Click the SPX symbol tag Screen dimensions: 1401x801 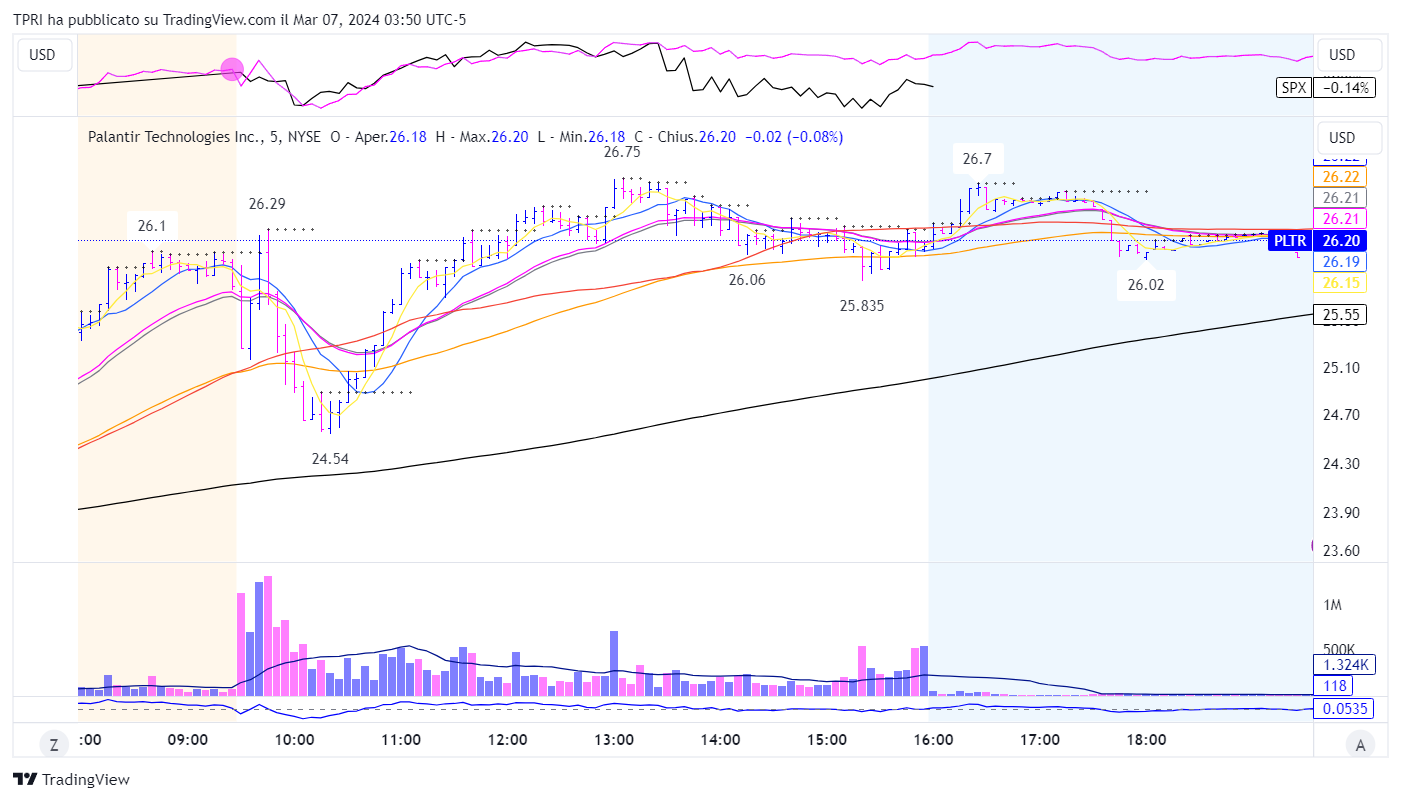pos(1293,88)
